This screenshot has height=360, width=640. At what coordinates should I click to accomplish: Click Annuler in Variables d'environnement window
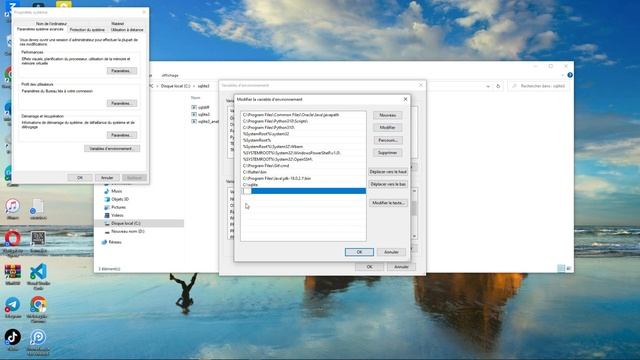401,267
